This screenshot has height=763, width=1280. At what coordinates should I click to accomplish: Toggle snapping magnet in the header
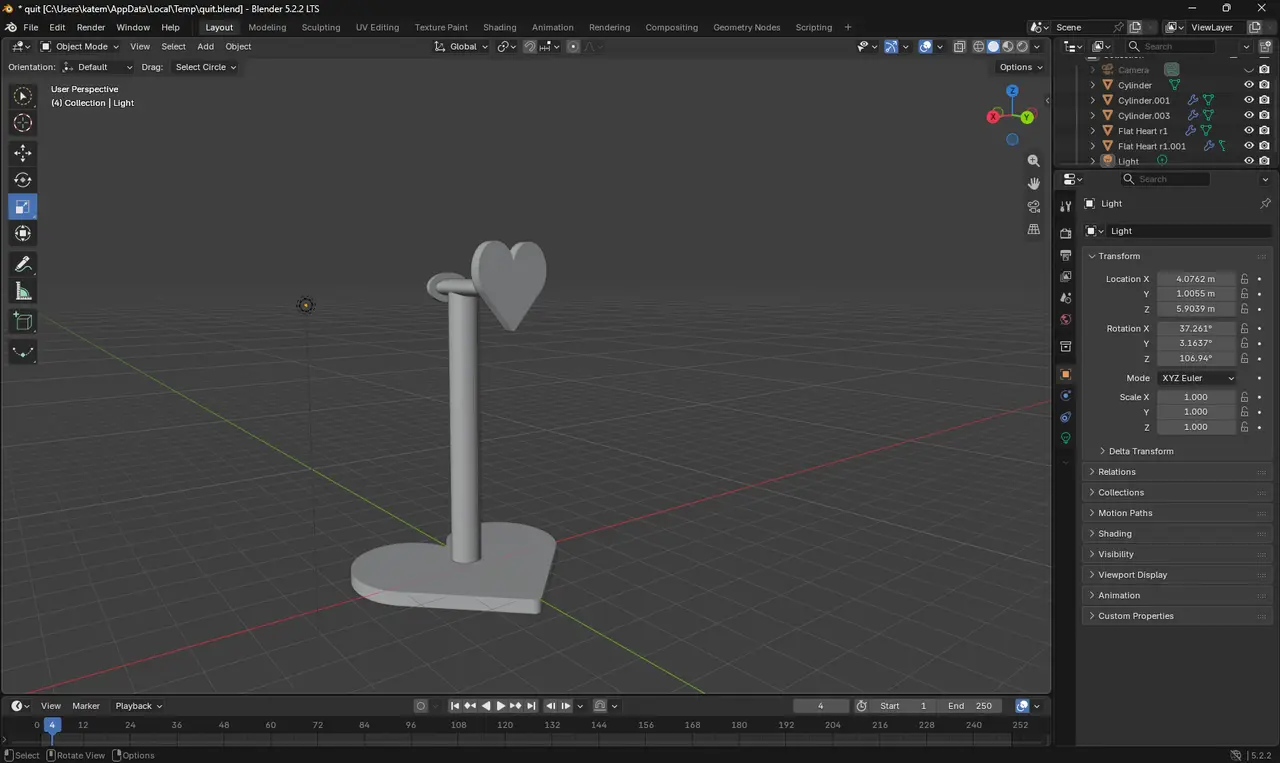pyautogui.click(x=530, y=46)
